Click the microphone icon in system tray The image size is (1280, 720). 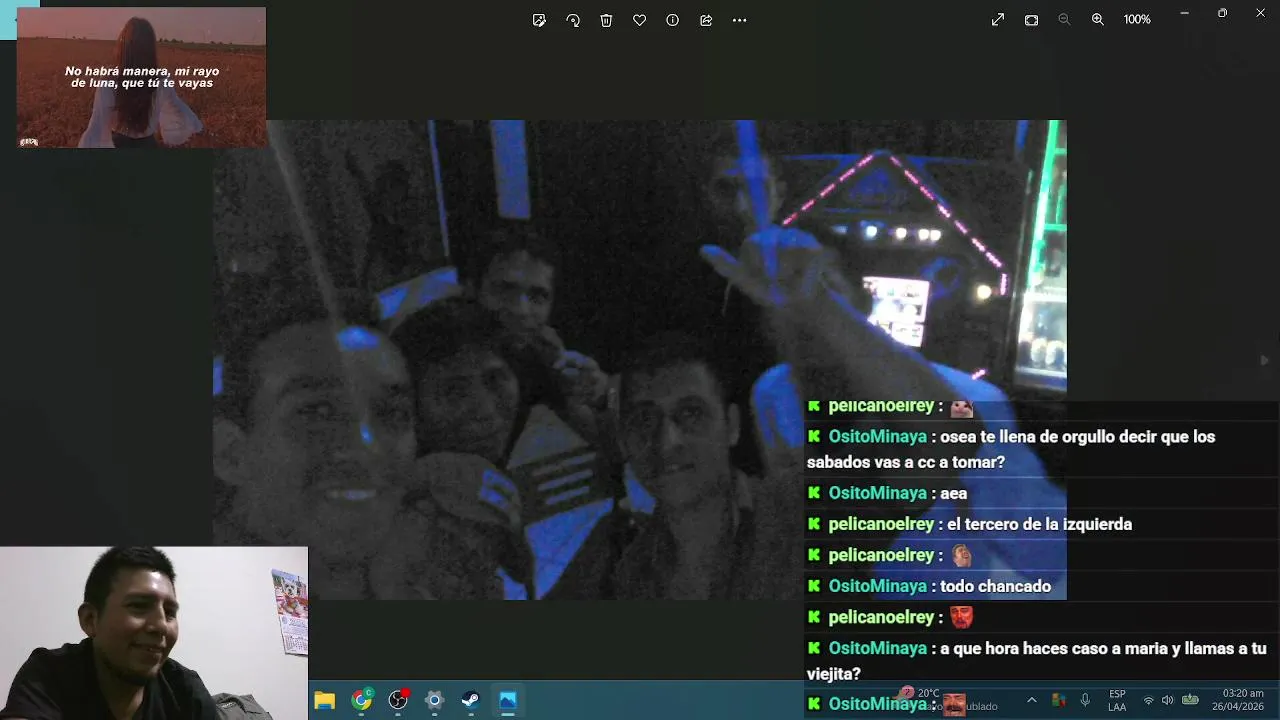coord(1085,700)
